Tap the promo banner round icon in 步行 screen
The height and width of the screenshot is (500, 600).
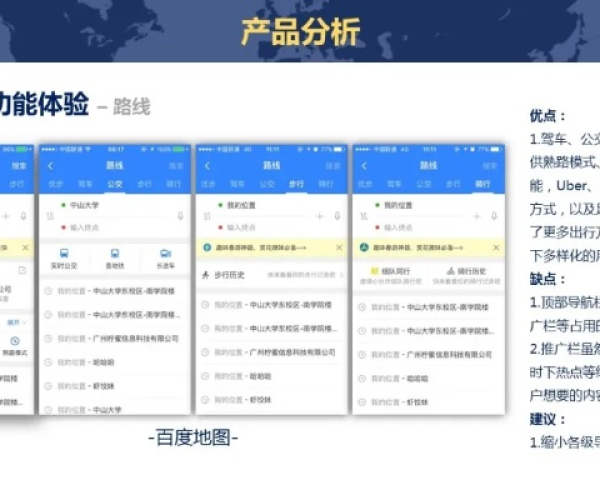pos(207,248)
